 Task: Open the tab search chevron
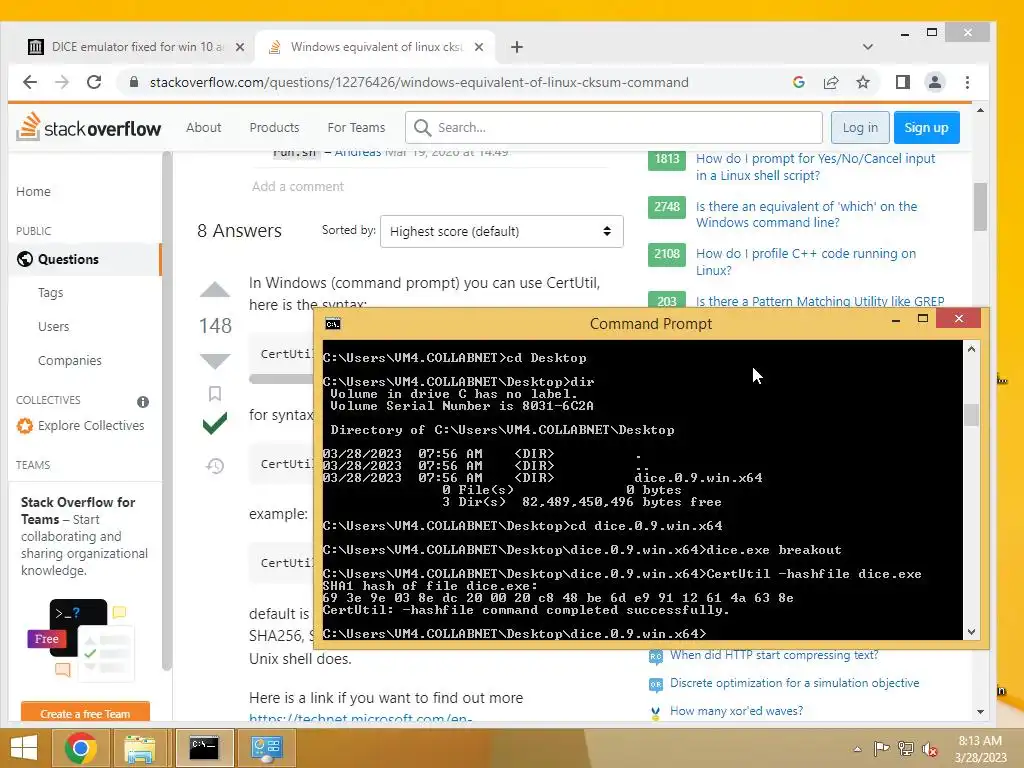pos(867,47)
